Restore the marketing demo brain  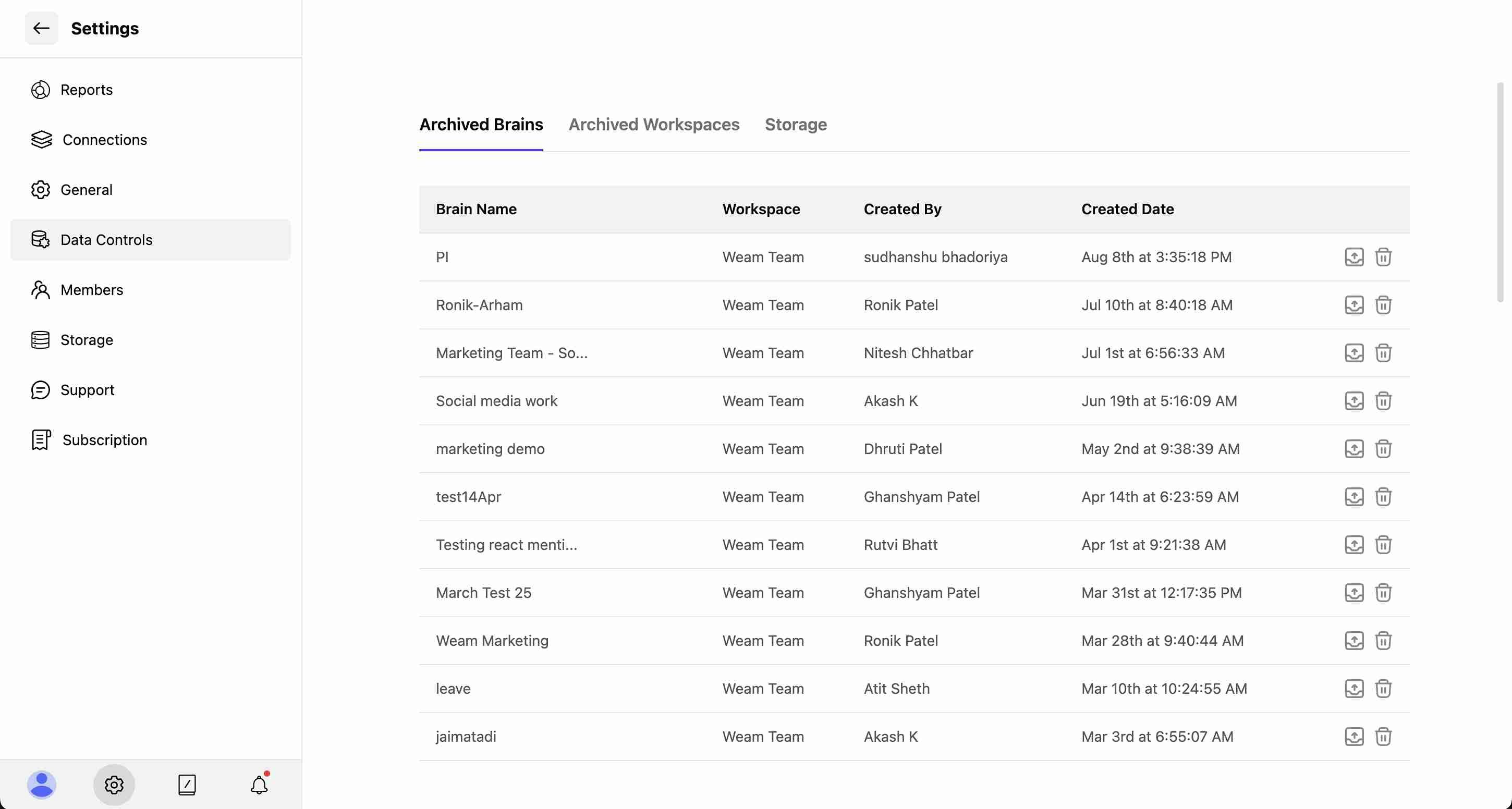click(x=1354, y=449)
